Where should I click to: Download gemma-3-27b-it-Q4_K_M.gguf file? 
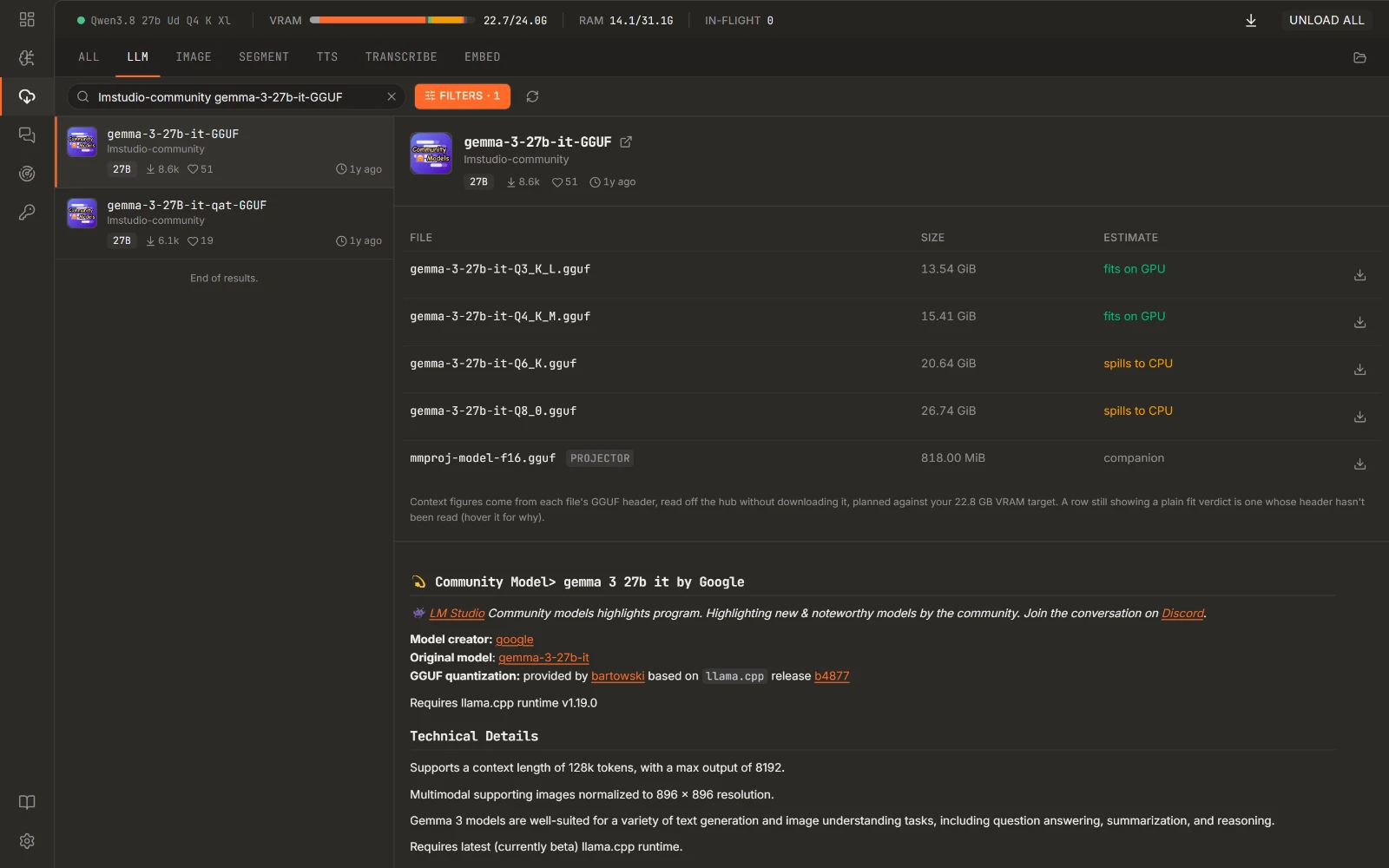pyautogui.click(x=1359, y=322)
